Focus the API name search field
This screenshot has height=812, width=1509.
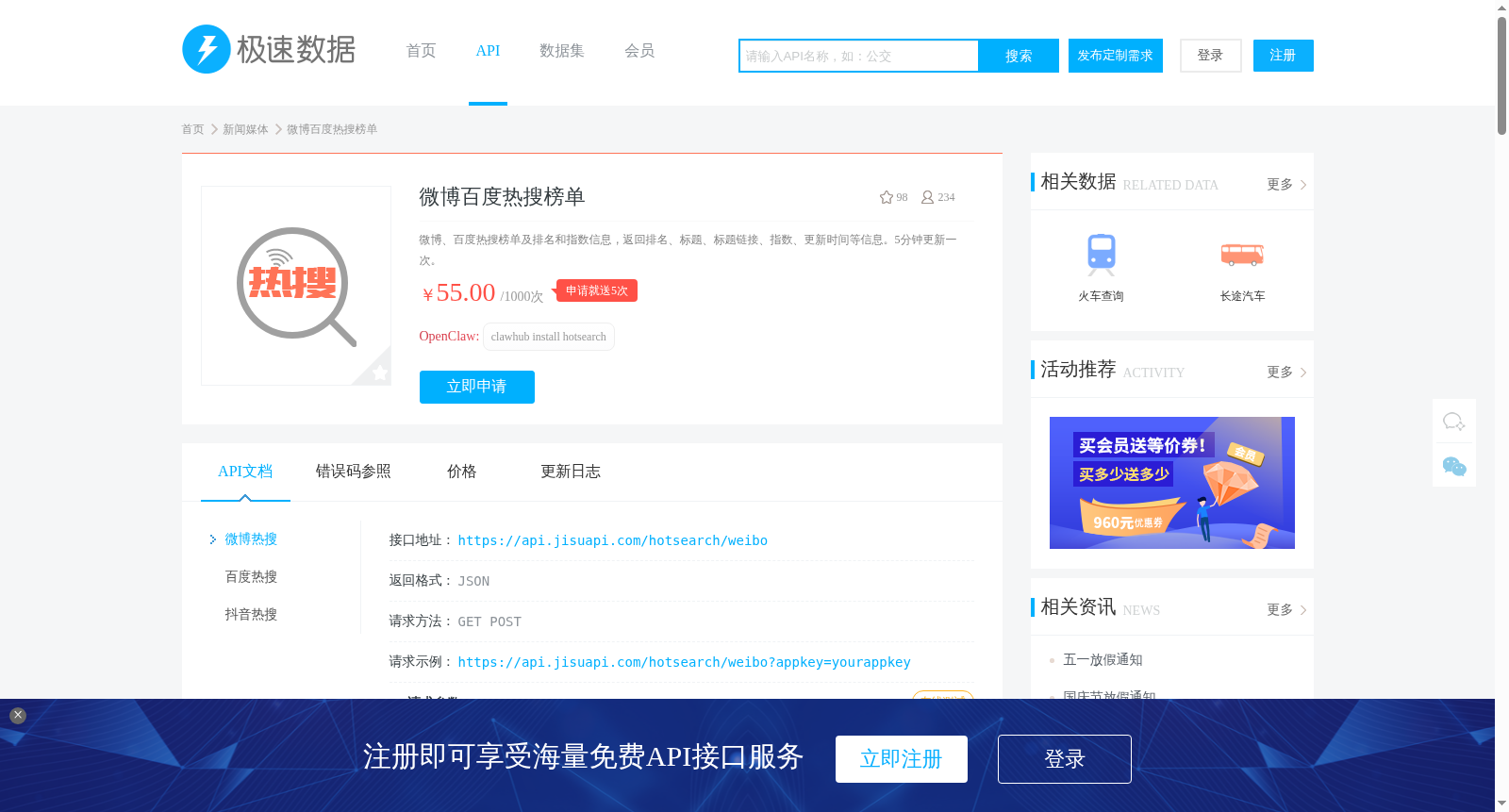[x=859, y=56]
